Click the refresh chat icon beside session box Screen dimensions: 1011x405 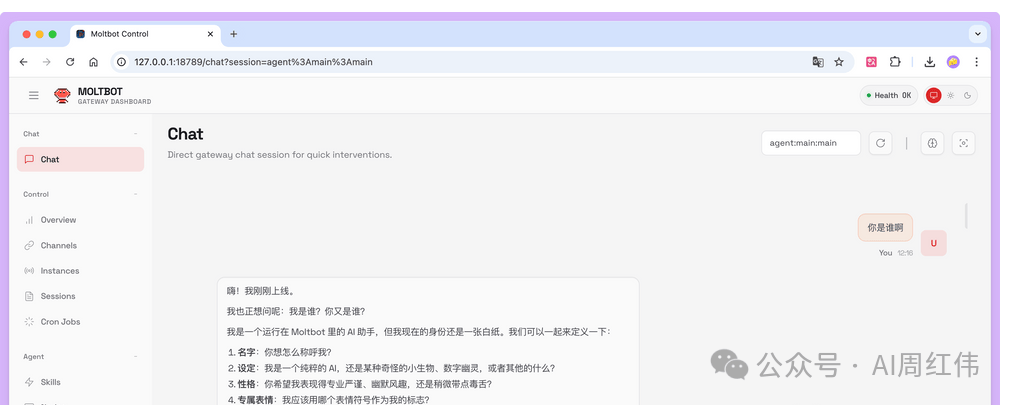click(x=880, y=143)
